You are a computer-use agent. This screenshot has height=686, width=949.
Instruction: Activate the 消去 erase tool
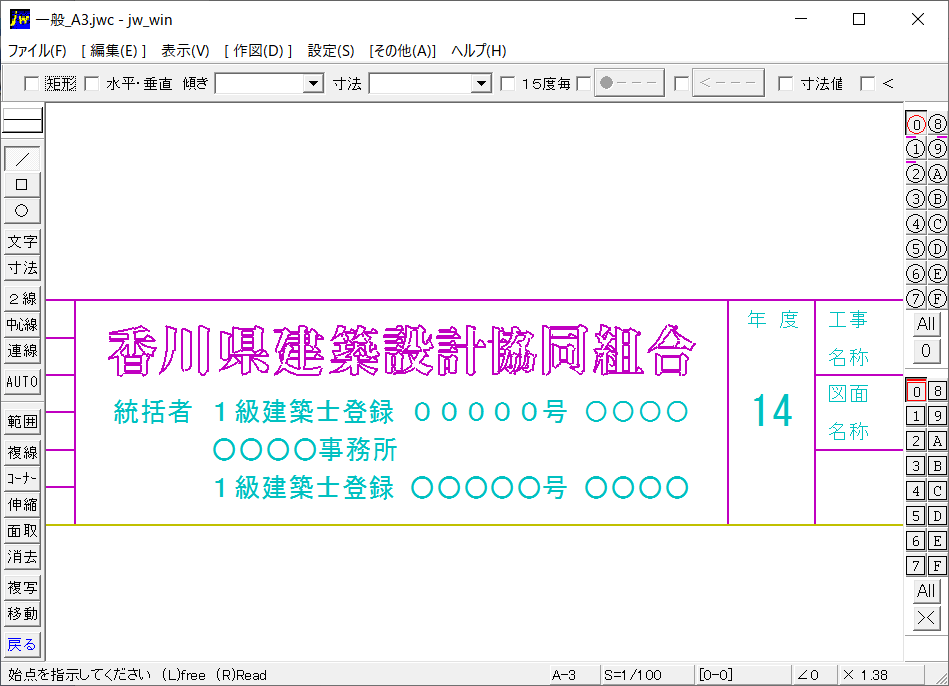(22, 556)
